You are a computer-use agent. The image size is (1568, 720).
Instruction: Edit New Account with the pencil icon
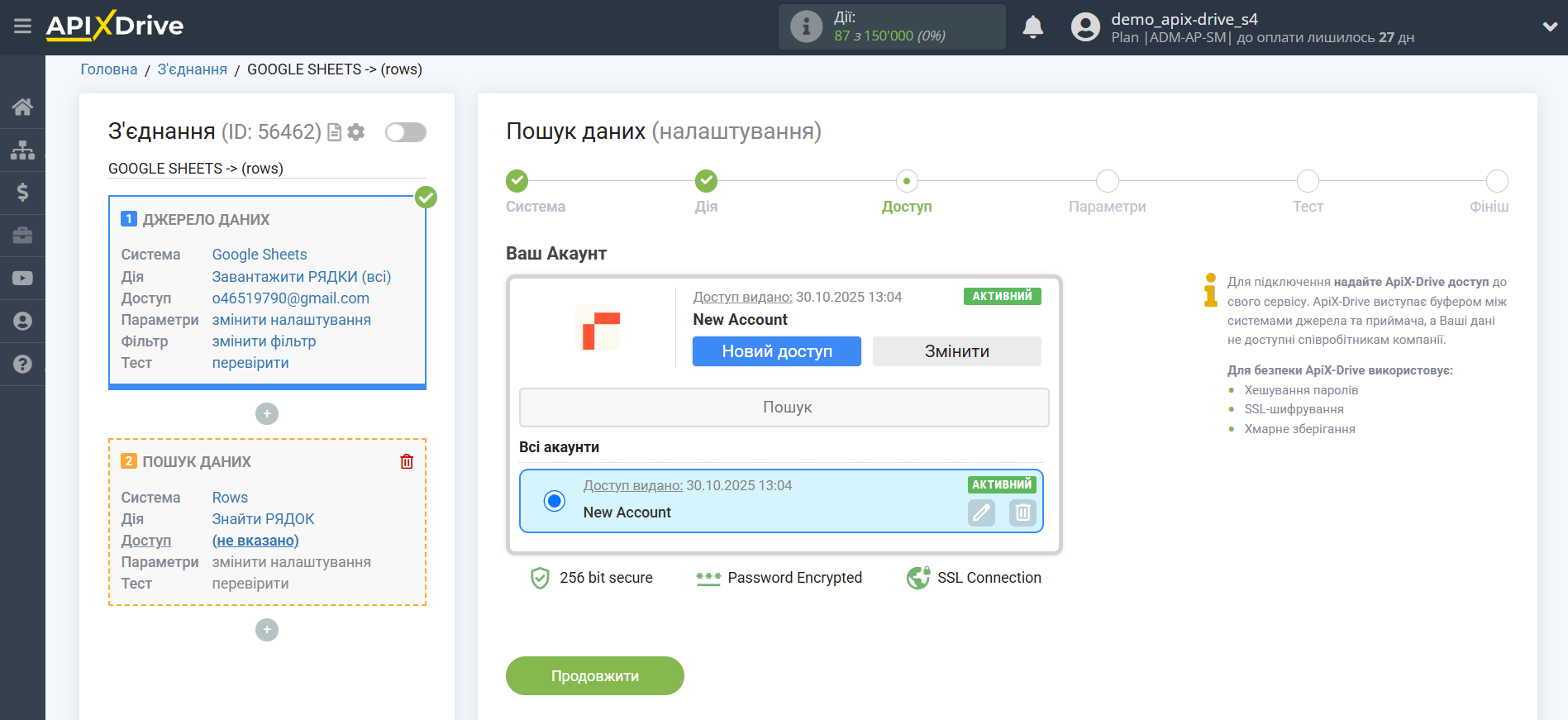pos(981,513)
